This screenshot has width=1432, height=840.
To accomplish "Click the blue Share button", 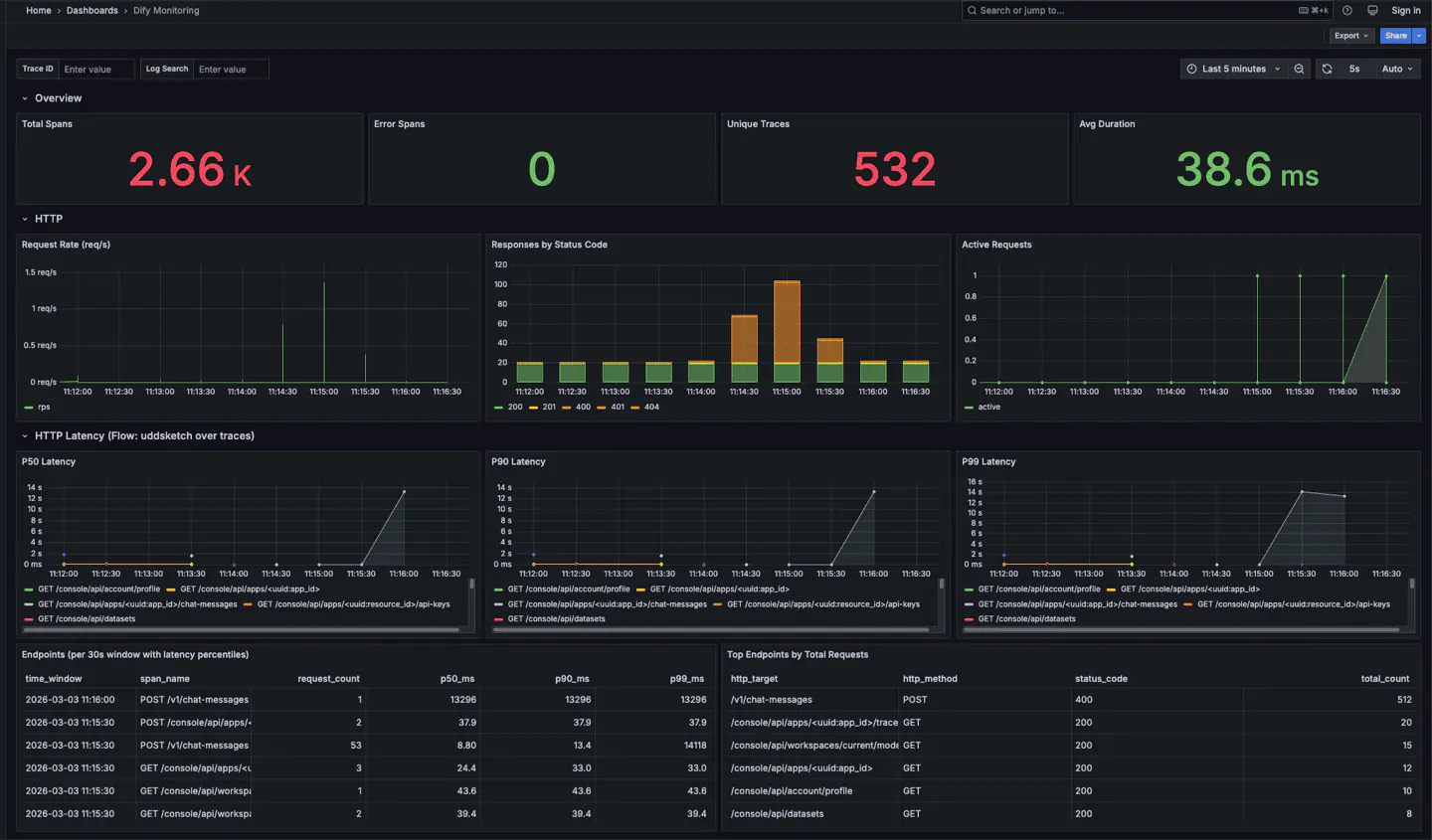I will click(x=1396, y=36).
